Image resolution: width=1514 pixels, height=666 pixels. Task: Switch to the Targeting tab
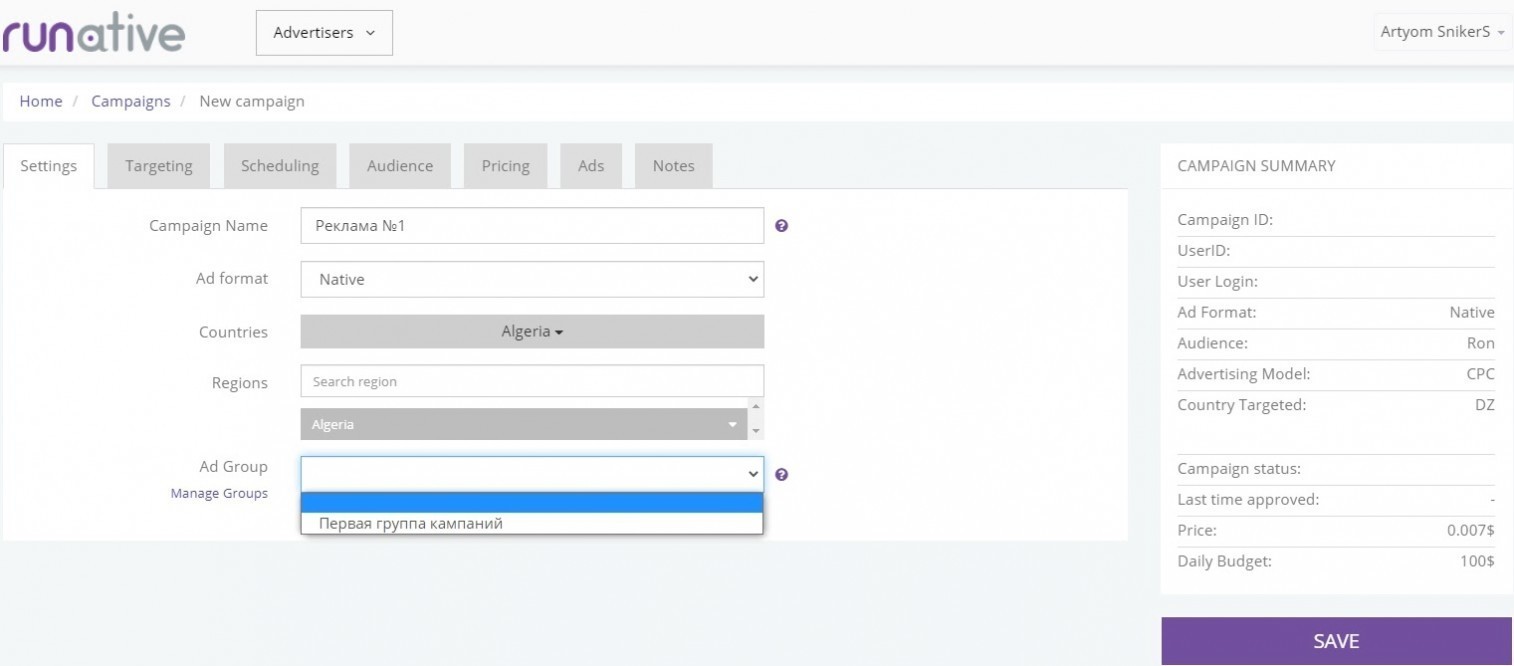pyautogui.click(x=159, y=166)
